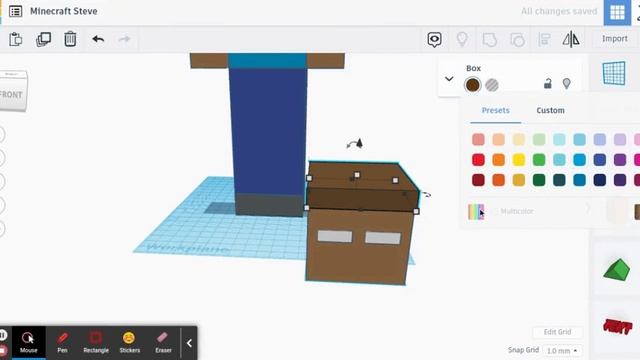Screen dimensions: 640x360
Task: Click the Paste clipboard icon
Action: click(16, 39)
